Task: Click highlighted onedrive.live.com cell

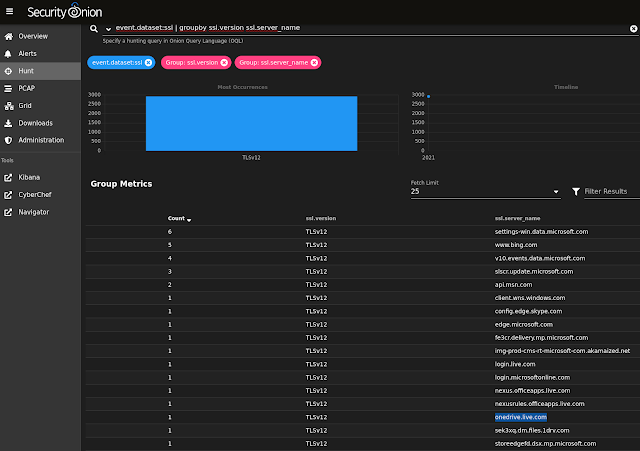Action: click(521, 417)
